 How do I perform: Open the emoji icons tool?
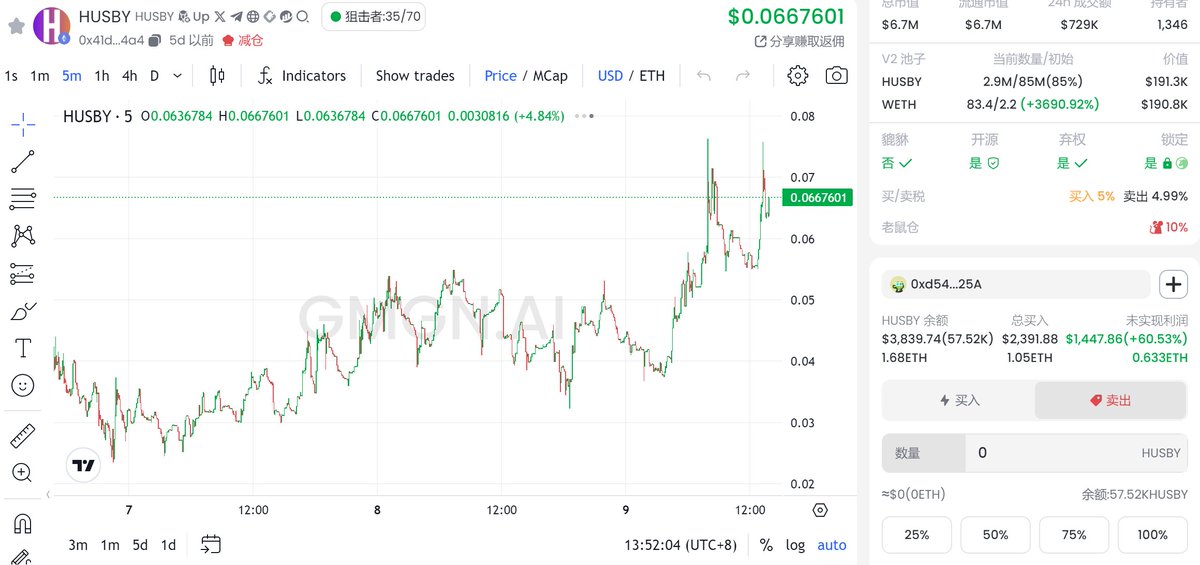coord(22,385)
